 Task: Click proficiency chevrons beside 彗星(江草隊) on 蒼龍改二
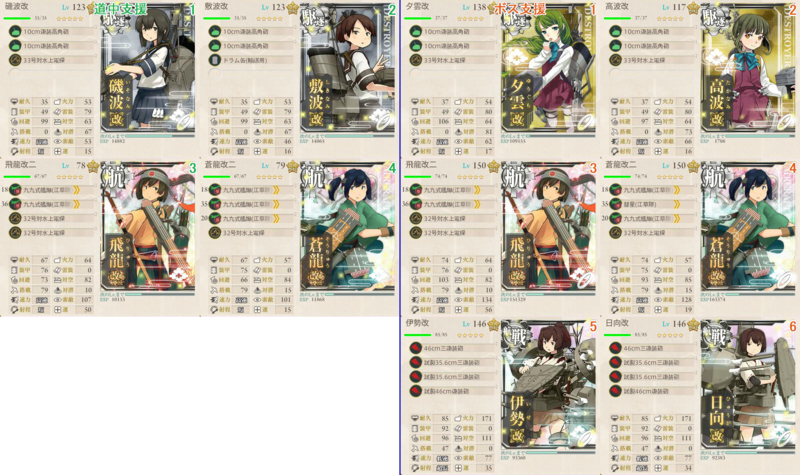point(677,204)
